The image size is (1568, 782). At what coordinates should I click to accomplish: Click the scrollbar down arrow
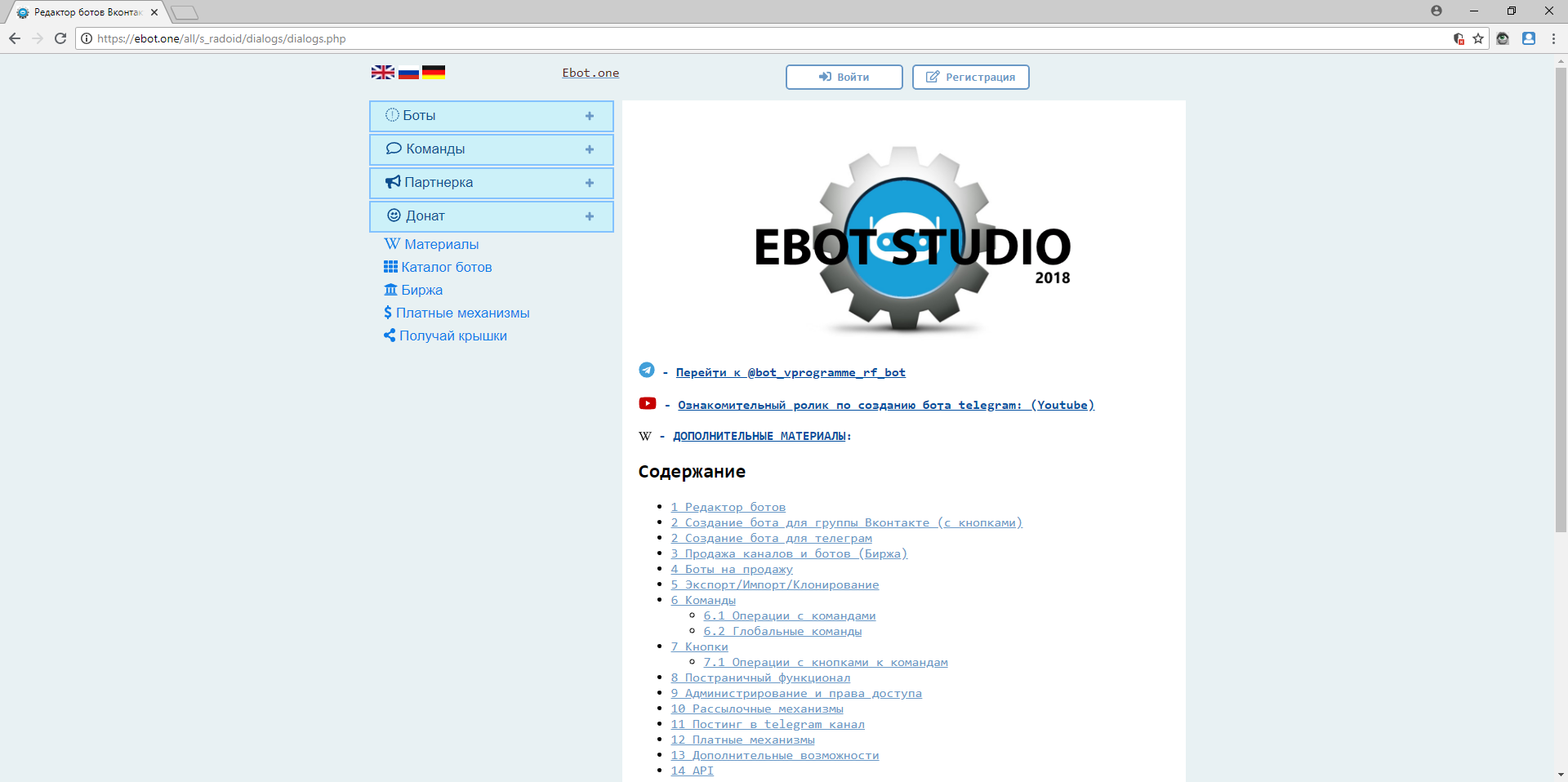click(x=1561, y=774)
